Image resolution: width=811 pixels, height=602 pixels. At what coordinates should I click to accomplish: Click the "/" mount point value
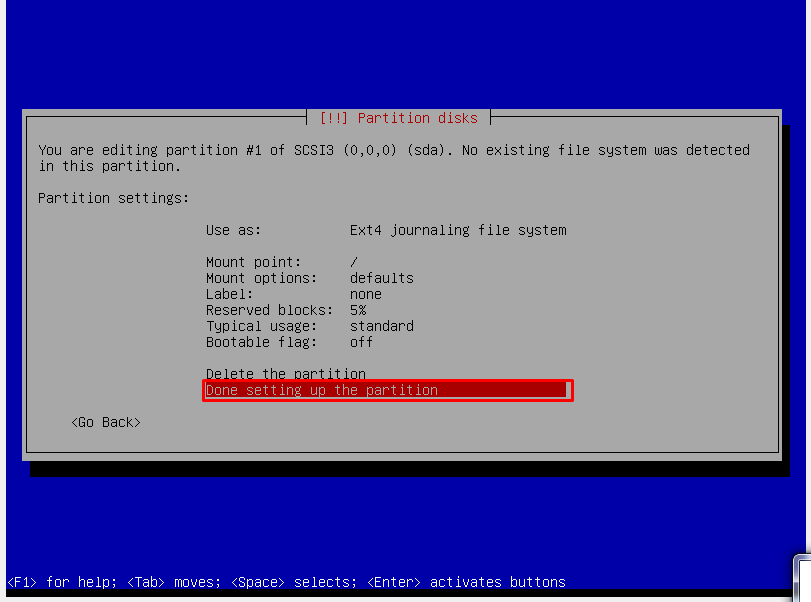click(x=354, y=262)
